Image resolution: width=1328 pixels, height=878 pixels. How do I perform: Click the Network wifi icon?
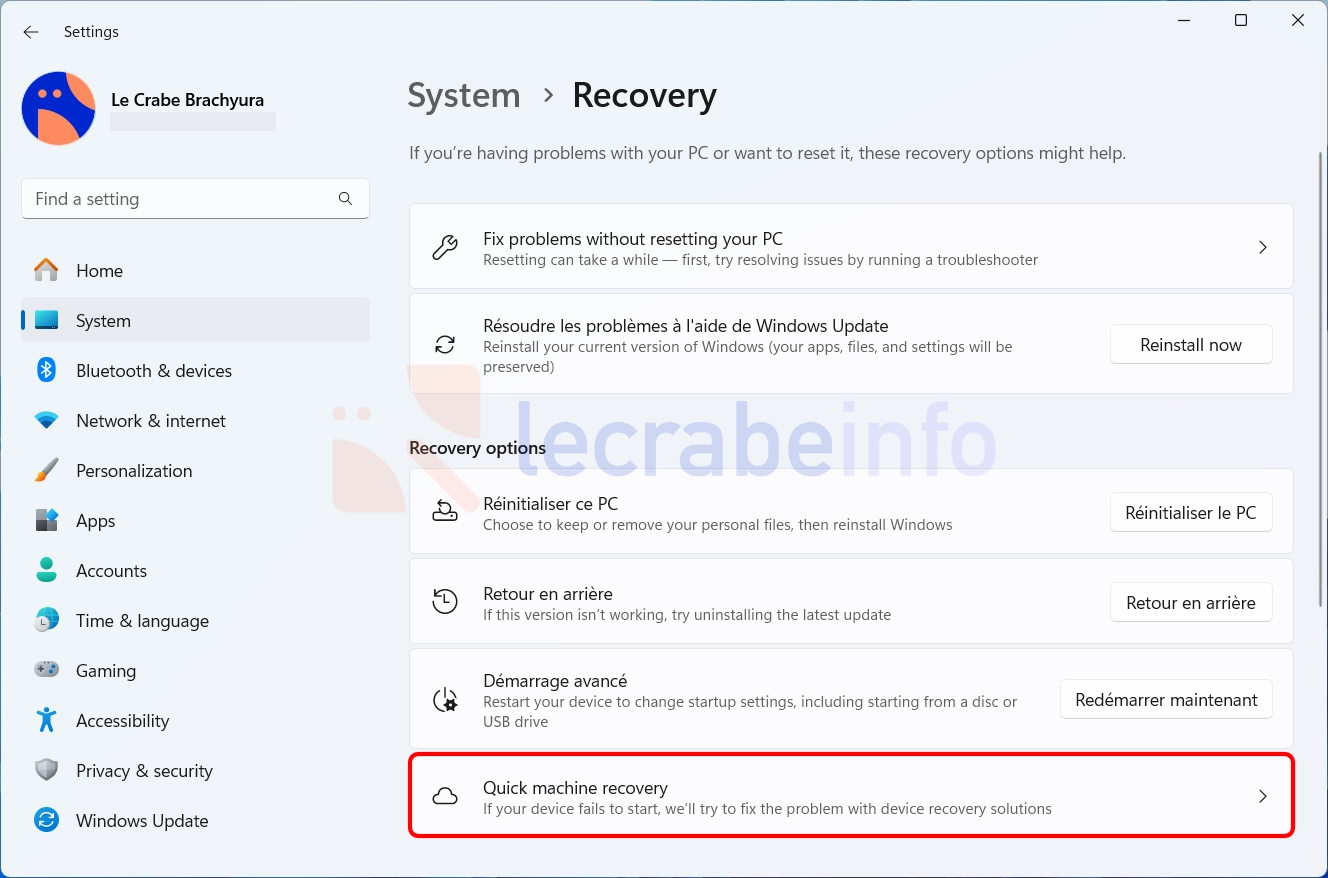point(46,420)
